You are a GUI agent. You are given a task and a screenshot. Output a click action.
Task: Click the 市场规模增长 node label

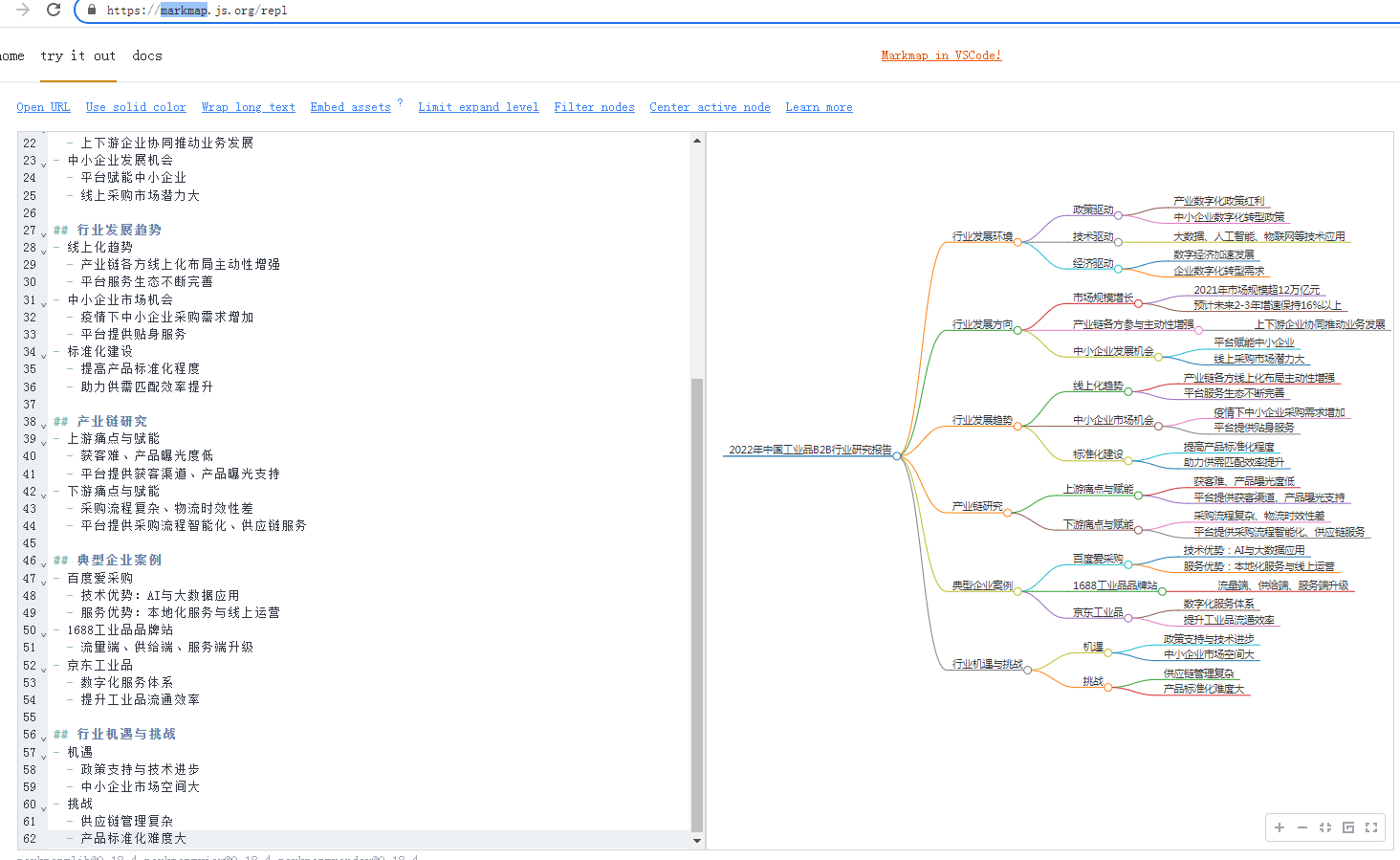click(x=1103, y=298)
